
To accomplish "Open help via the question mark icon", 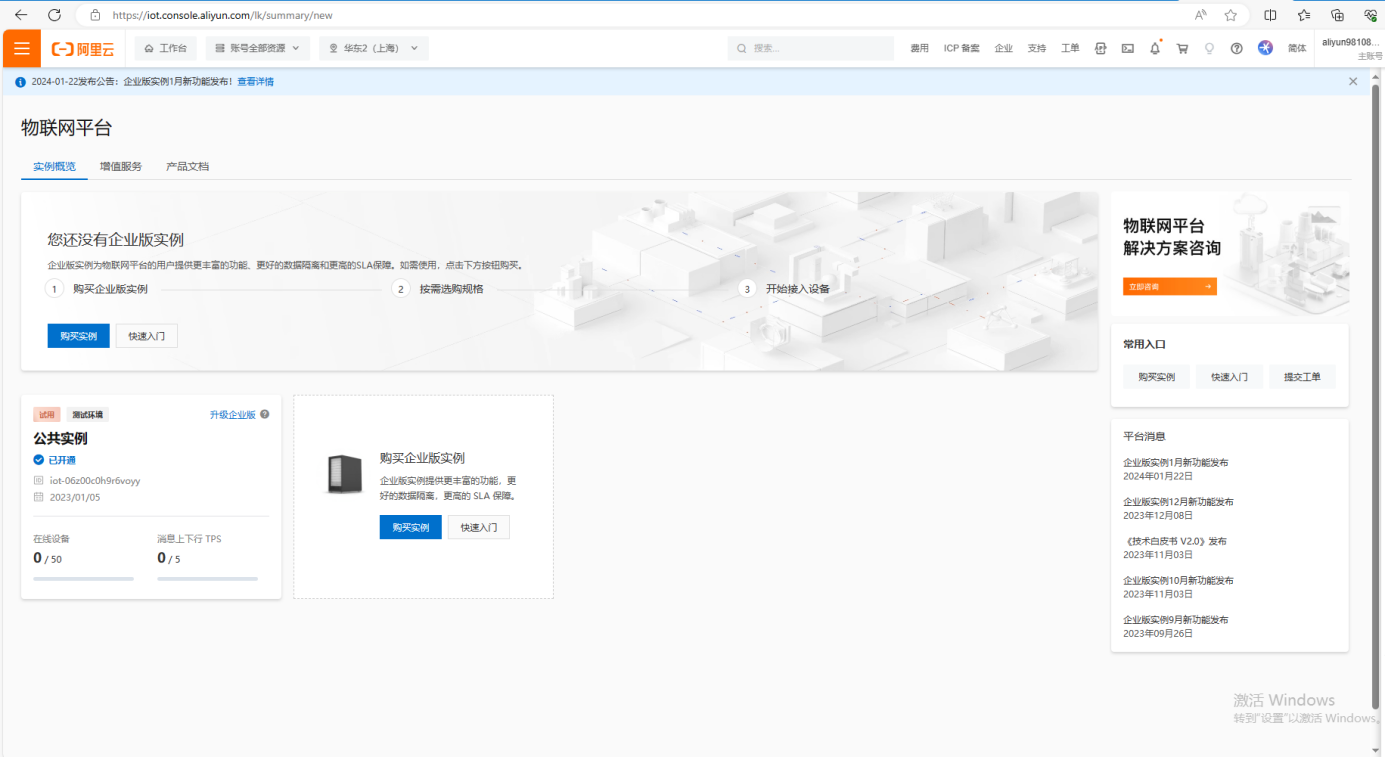I will pyautogui.click(x=1237, y=48).
